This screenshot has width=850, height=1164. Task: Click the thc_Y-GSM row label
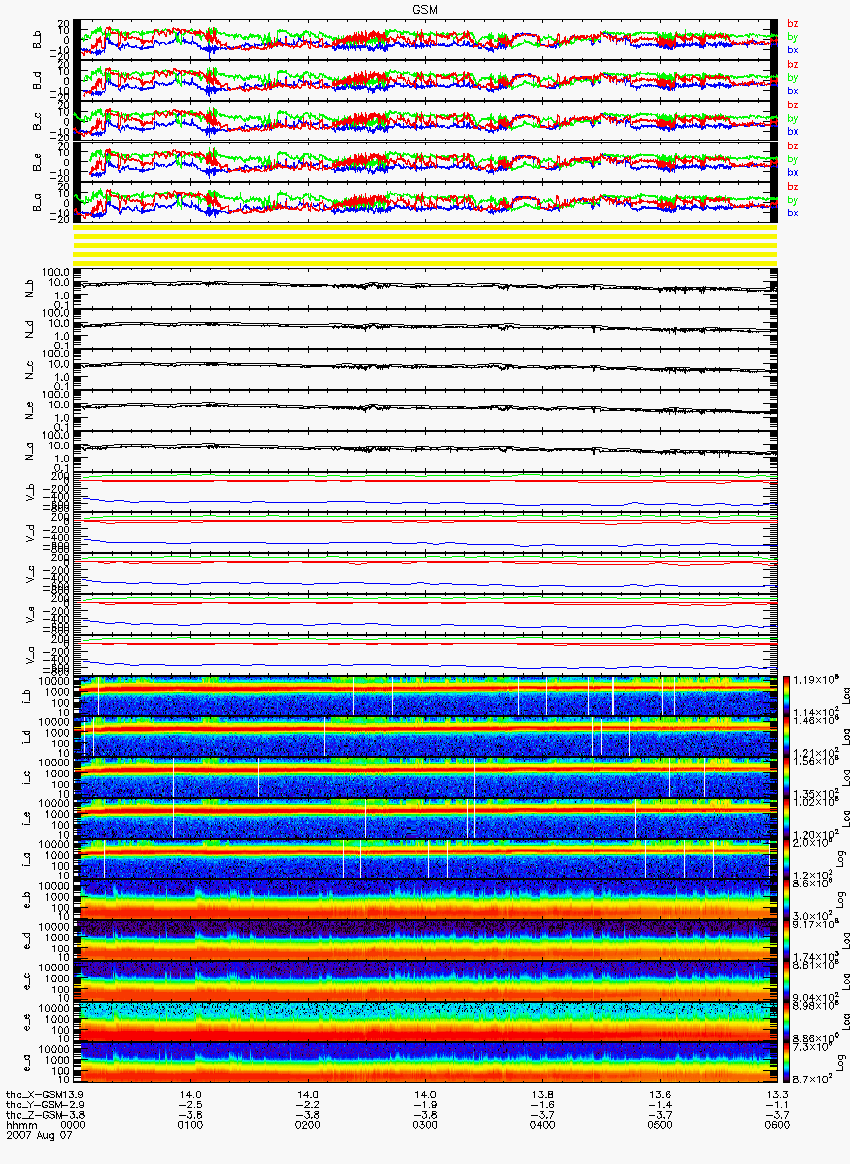(35, 1105)
